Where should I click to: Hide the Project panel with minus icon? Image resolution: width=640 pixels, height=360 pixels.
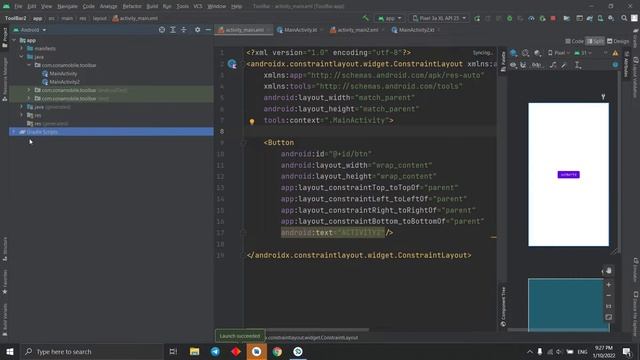click(208, 30)
